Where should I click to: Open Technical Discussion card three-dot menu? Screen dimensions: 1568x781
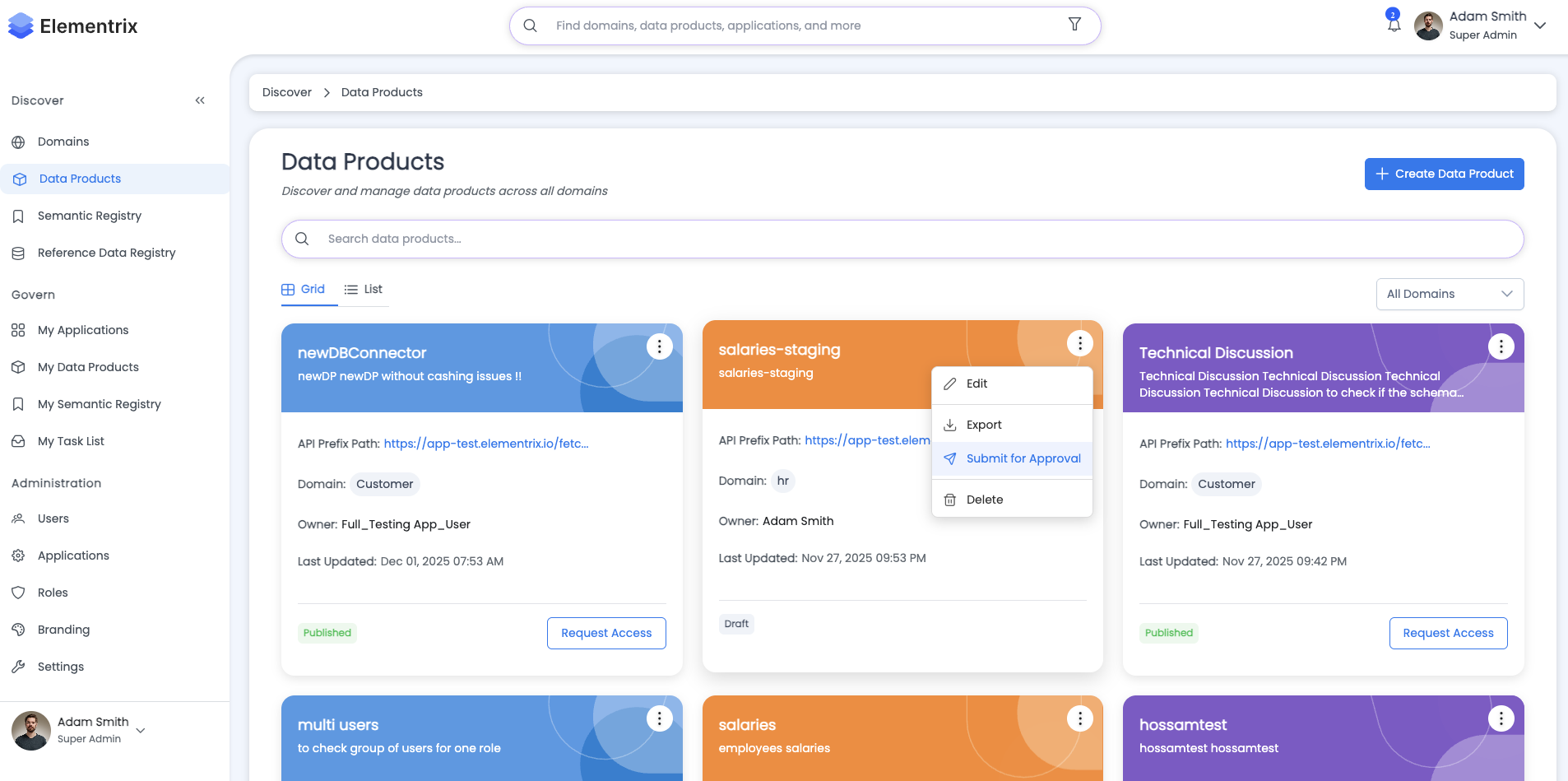point(1501,346)
